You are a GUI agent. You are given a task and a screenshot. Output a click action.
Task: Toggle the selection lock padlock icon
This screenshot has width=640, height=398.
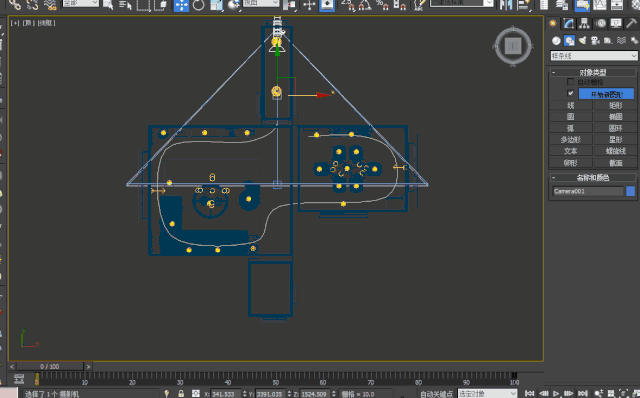coord(181,394)
